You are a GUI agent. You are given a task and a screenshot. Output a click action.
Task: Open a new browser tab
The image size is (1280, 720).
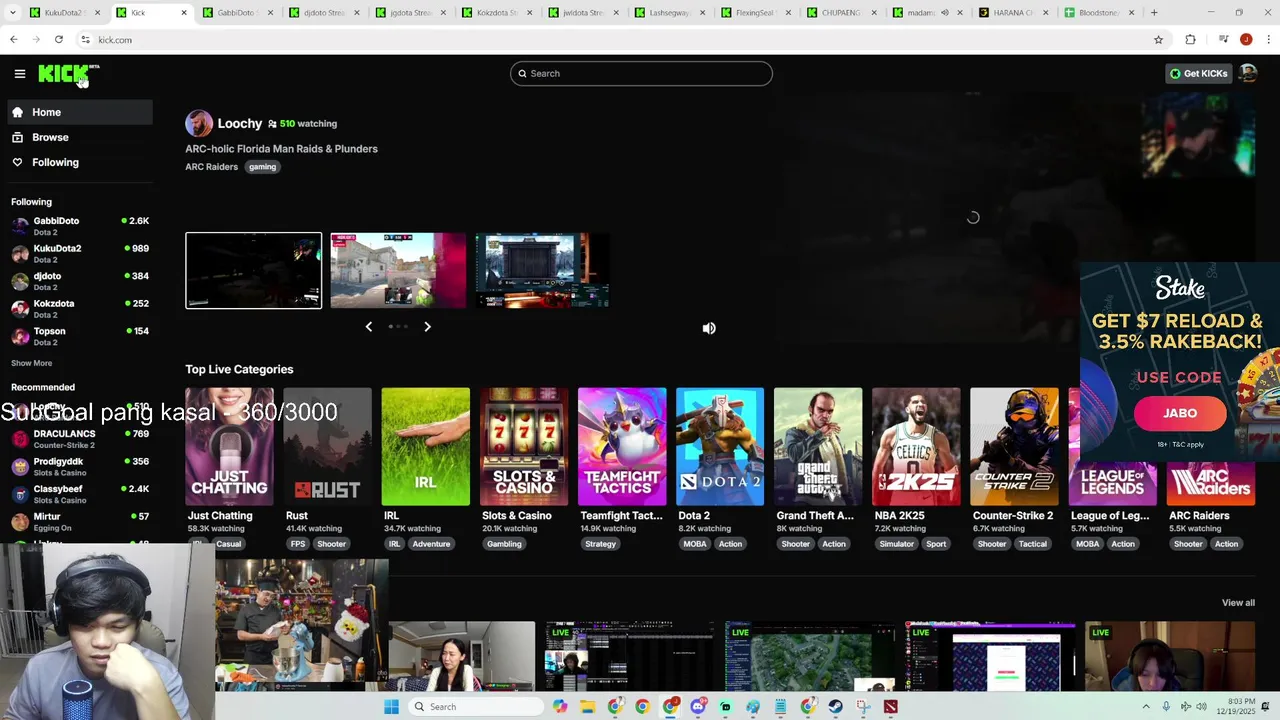click(1154, 13)
